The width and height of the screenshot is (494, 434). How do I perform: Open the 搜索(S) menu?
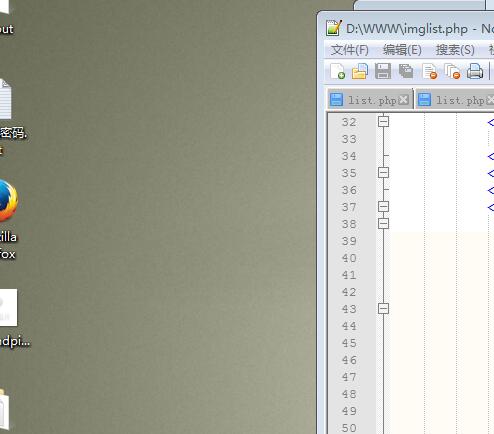click(455, 50)
